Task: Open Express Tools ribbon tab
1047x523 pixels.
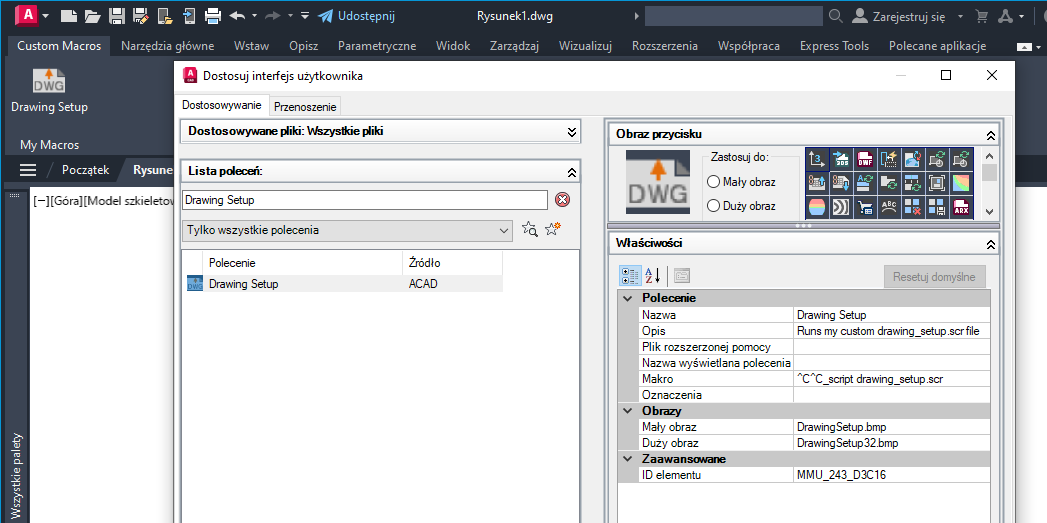Action: 835,46
